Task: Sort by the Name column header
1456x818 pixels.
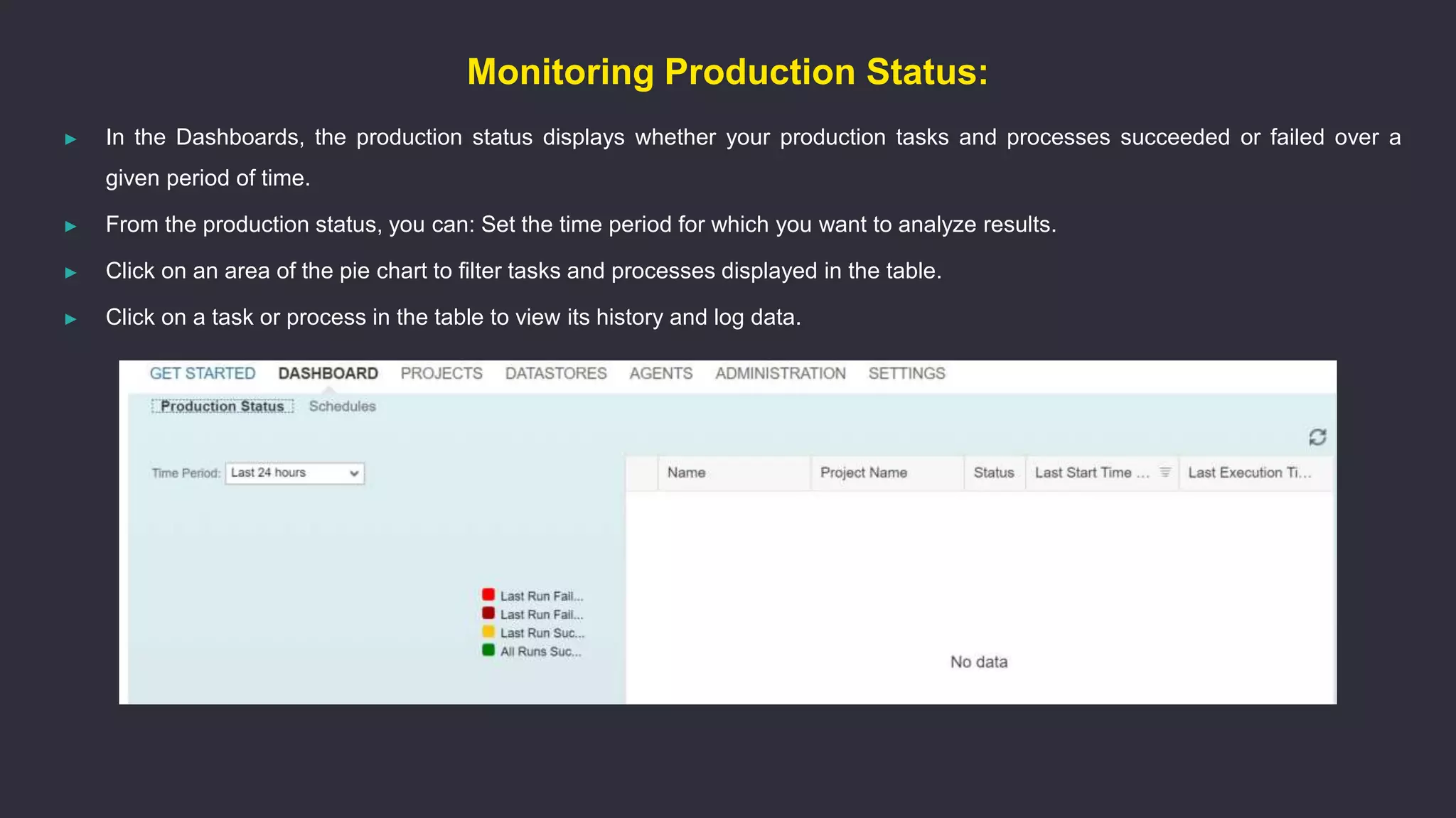Action: click(687, 473)
